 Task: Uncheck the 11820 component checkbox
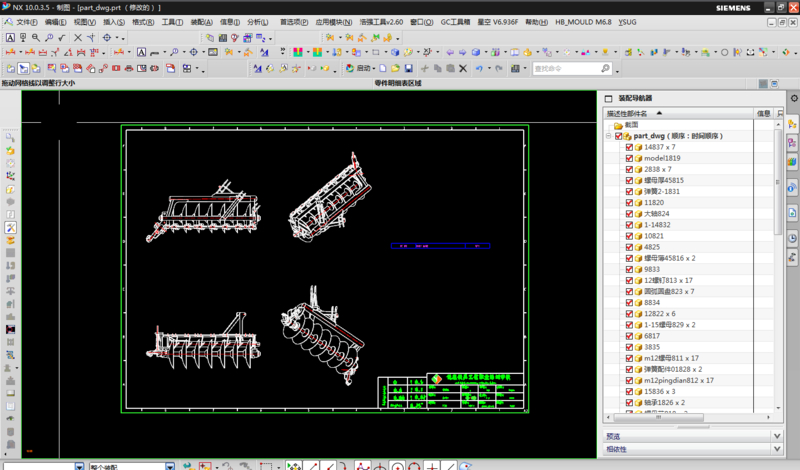(x=629, y=203)
